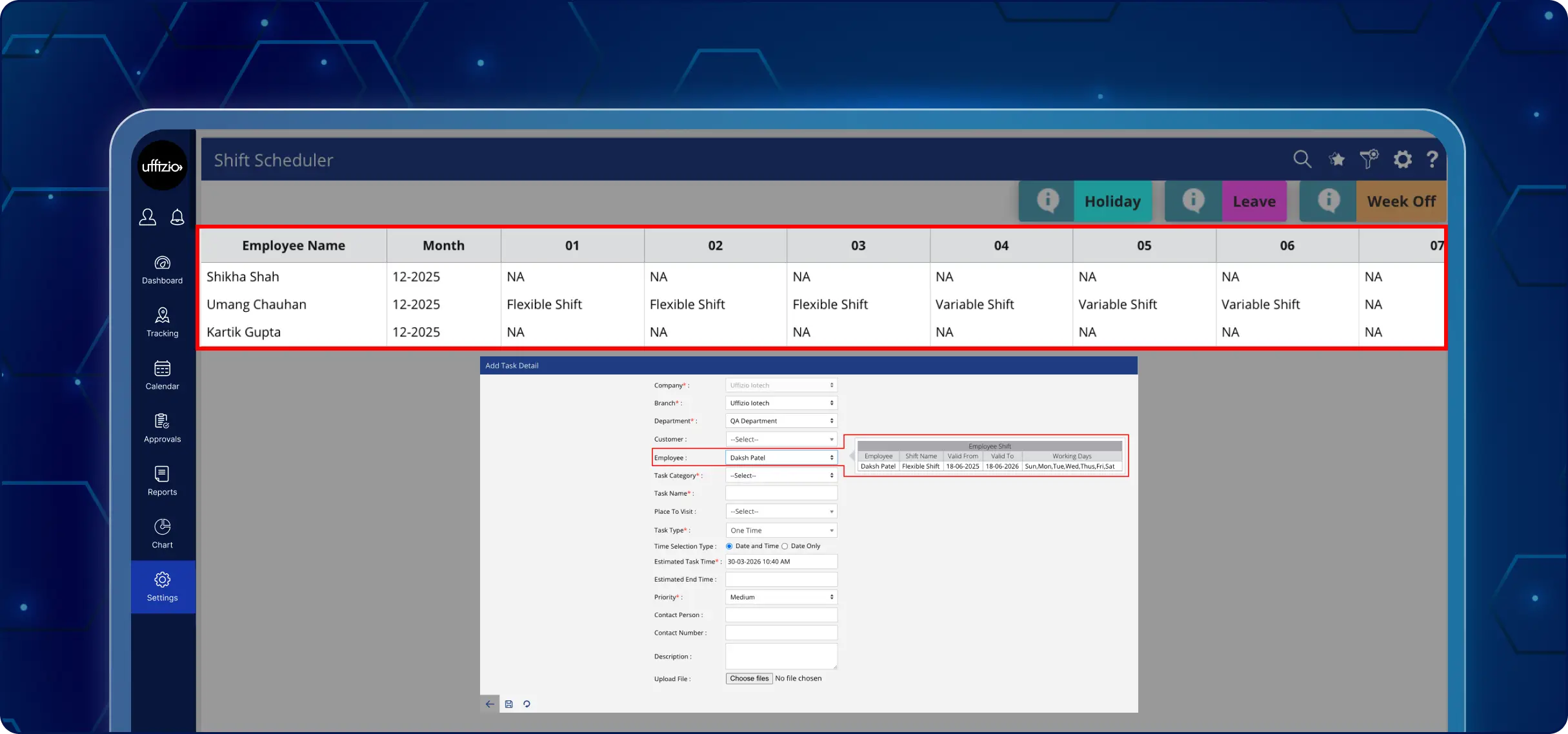
Task: Open the notification bell icon
Action: pos(177,217)
